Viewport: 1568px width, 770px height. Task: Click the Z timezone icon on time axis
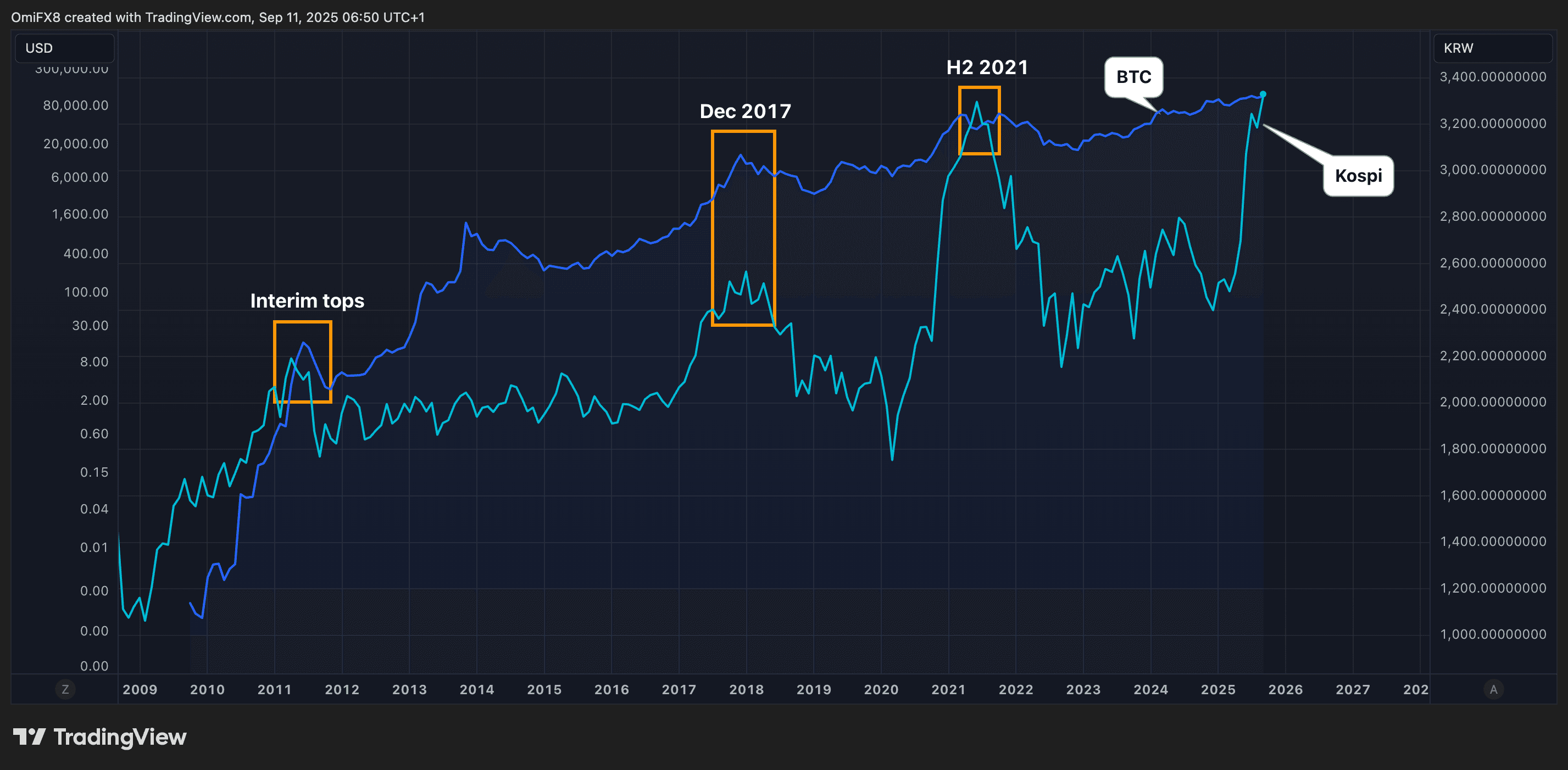pos(65,690)
